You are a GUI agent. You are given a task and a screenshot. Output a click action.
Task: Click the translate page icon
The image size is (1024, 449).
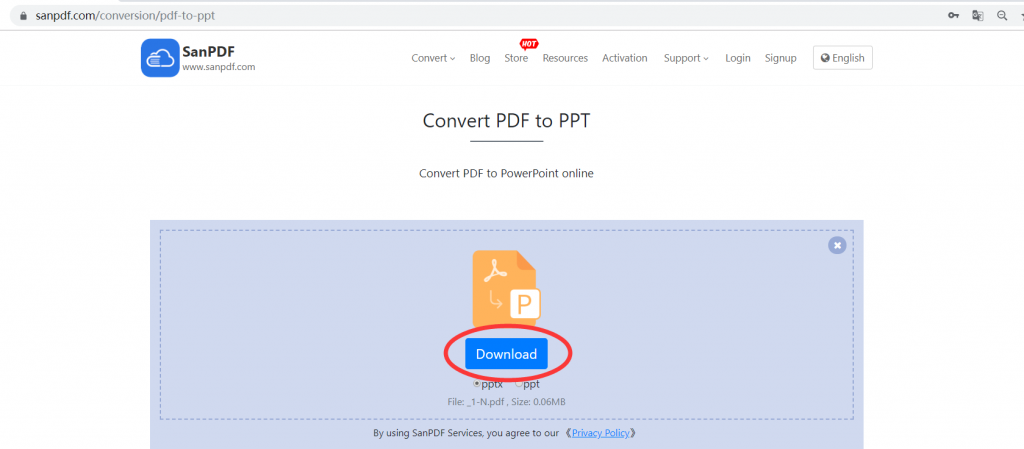tap(978, 16)
